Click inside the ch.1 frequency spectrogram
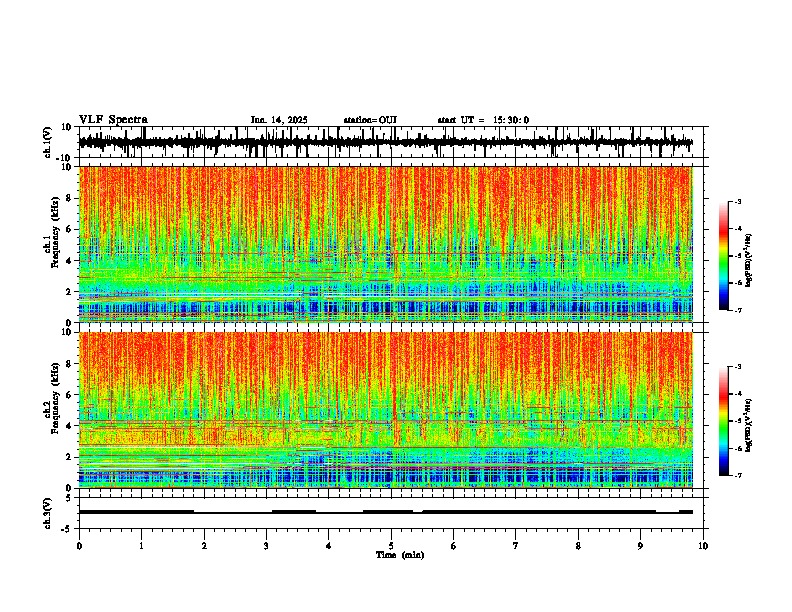The height and width of the screenshot is (612, 792). (386, 244)
